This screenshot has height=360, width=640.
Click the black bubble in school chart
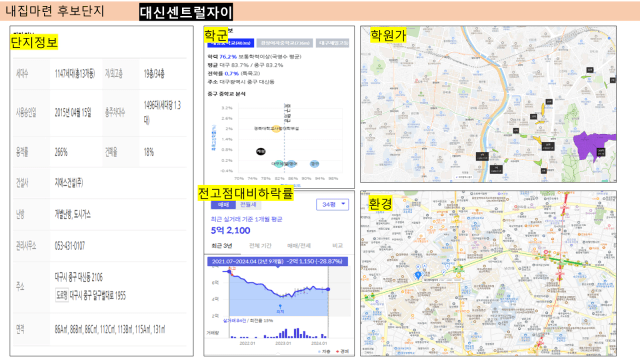coord(261,151)
